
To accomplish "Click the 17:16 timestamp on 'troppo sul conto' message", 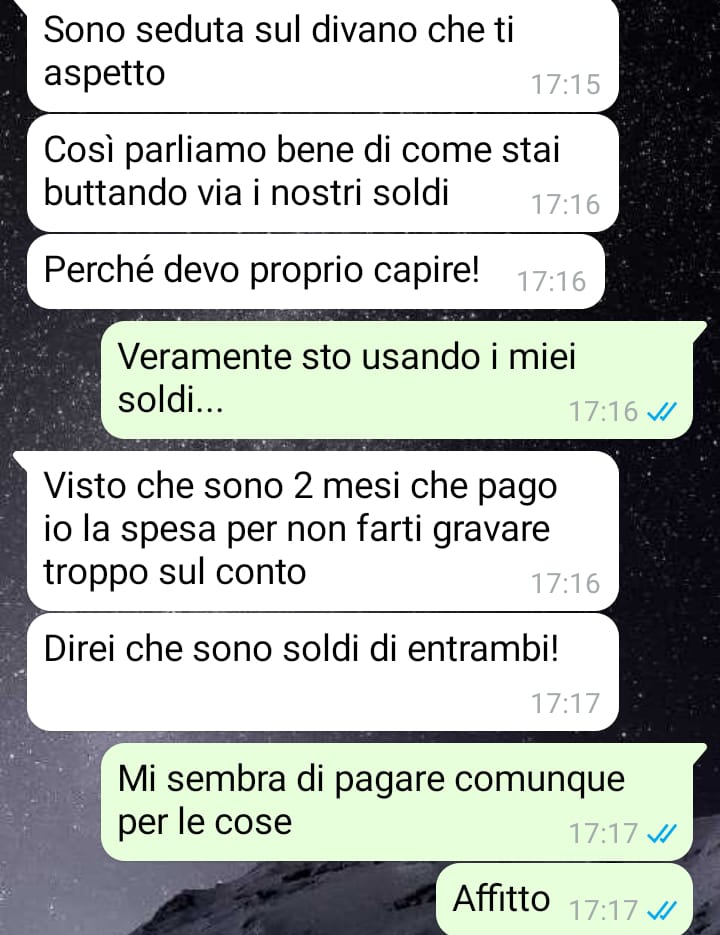I will coord(566,583).
